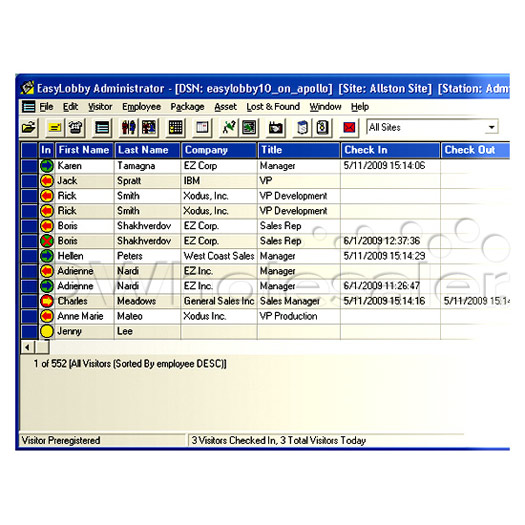Image resolution: width=525 pixels, height=525 pixels.
Task: Click the document icon left of File menu
Action: coord(28,107)
